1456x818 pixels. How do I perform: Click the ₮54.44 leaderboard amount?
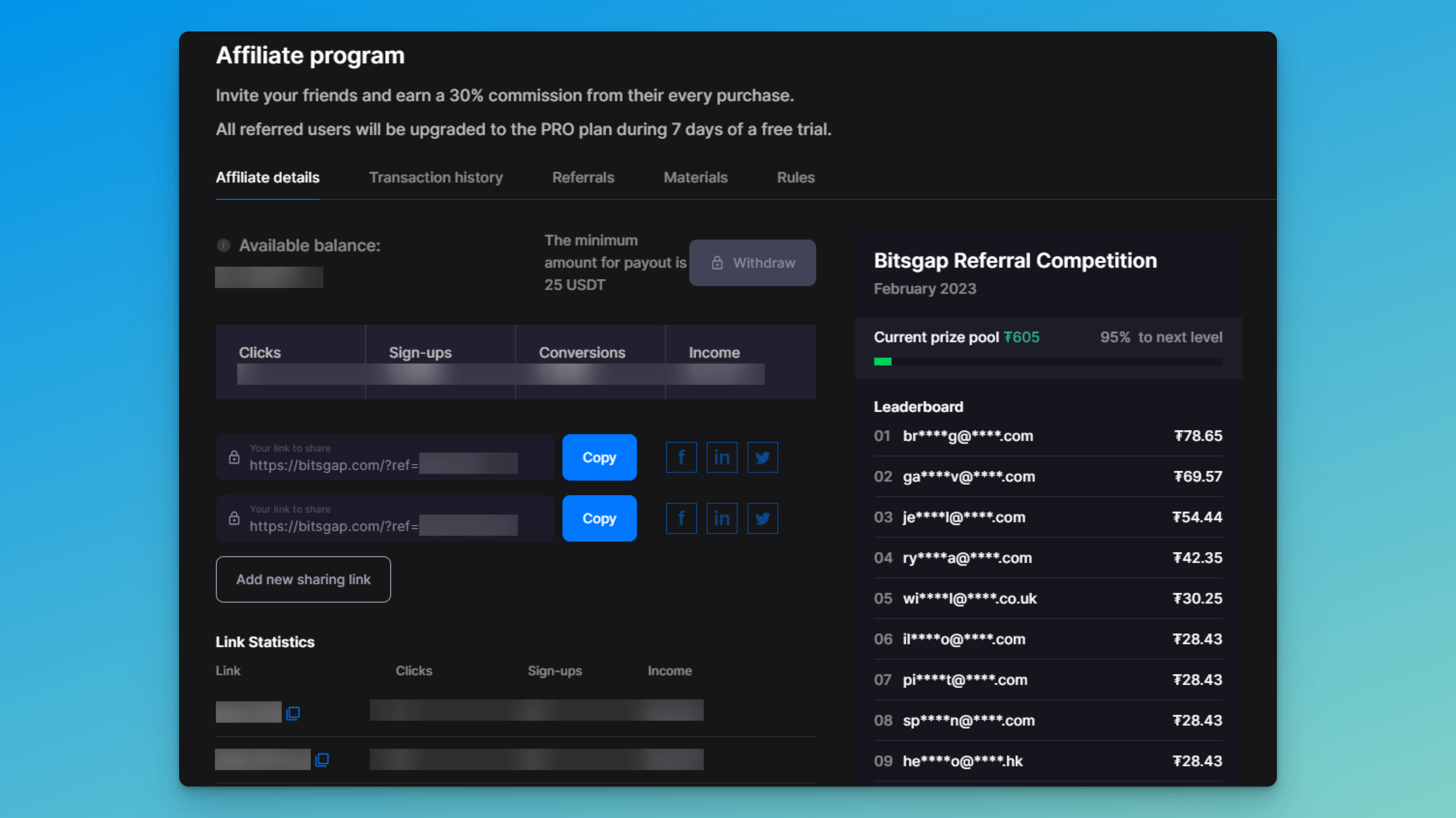tap(1197, 517)
